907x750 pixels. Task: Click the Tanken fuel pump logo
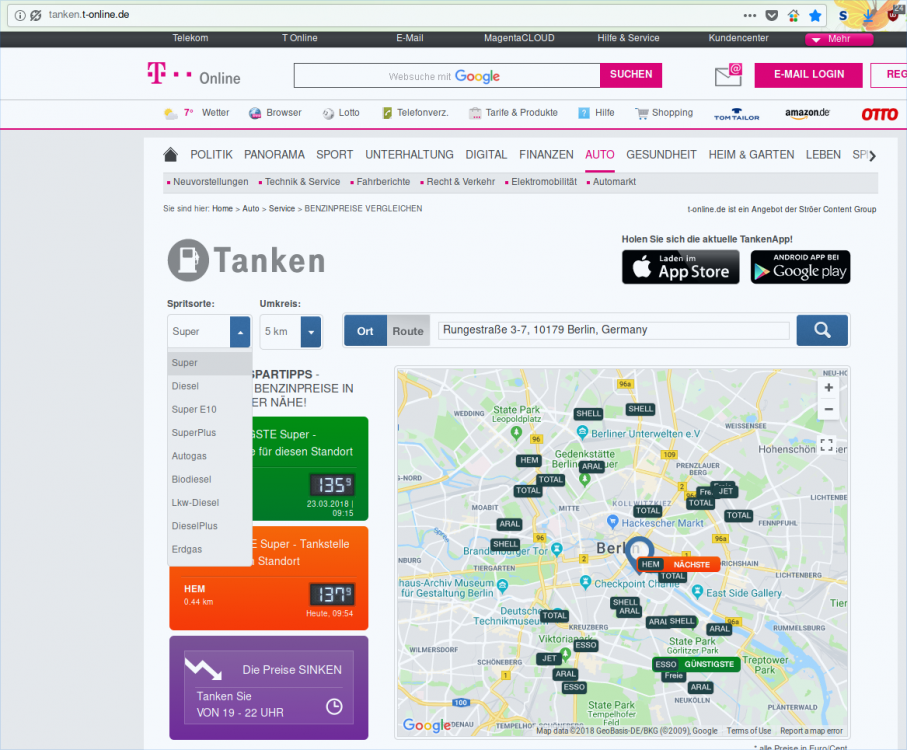246,260
